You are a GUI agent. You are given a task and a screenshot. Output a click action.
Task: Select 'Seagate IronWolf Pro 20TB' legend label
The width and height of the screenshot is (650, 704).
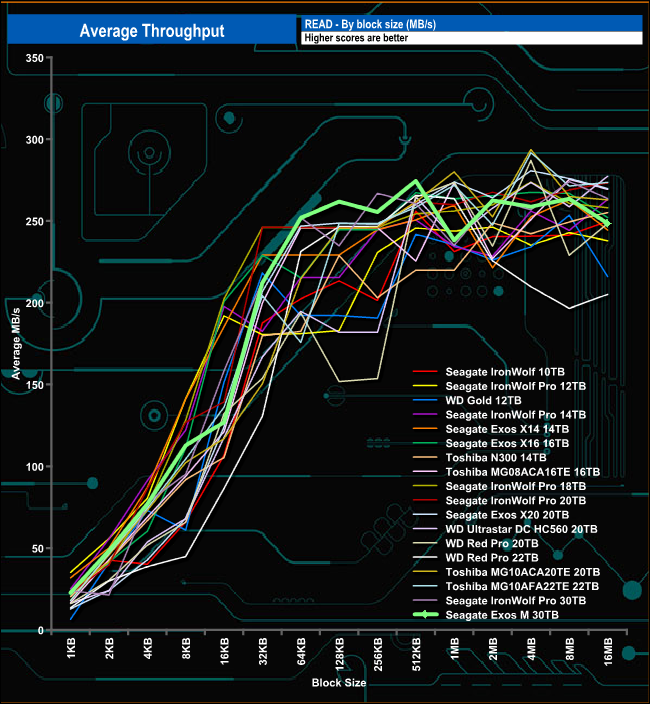coord(516,501)
